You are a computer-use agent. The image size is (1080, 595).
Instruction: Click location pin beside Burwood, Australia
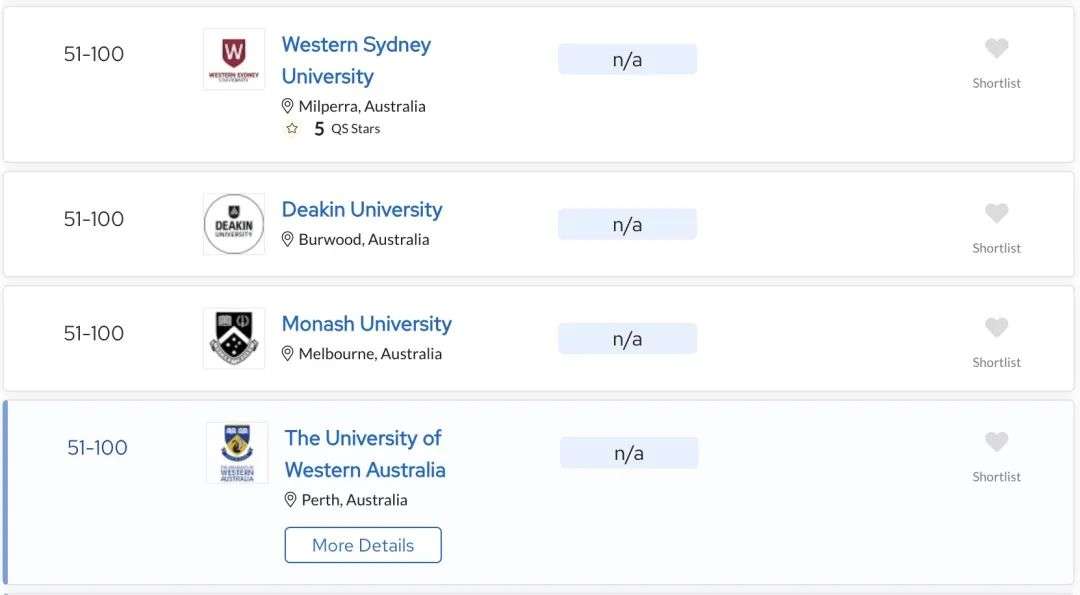(x=288, y=240)
